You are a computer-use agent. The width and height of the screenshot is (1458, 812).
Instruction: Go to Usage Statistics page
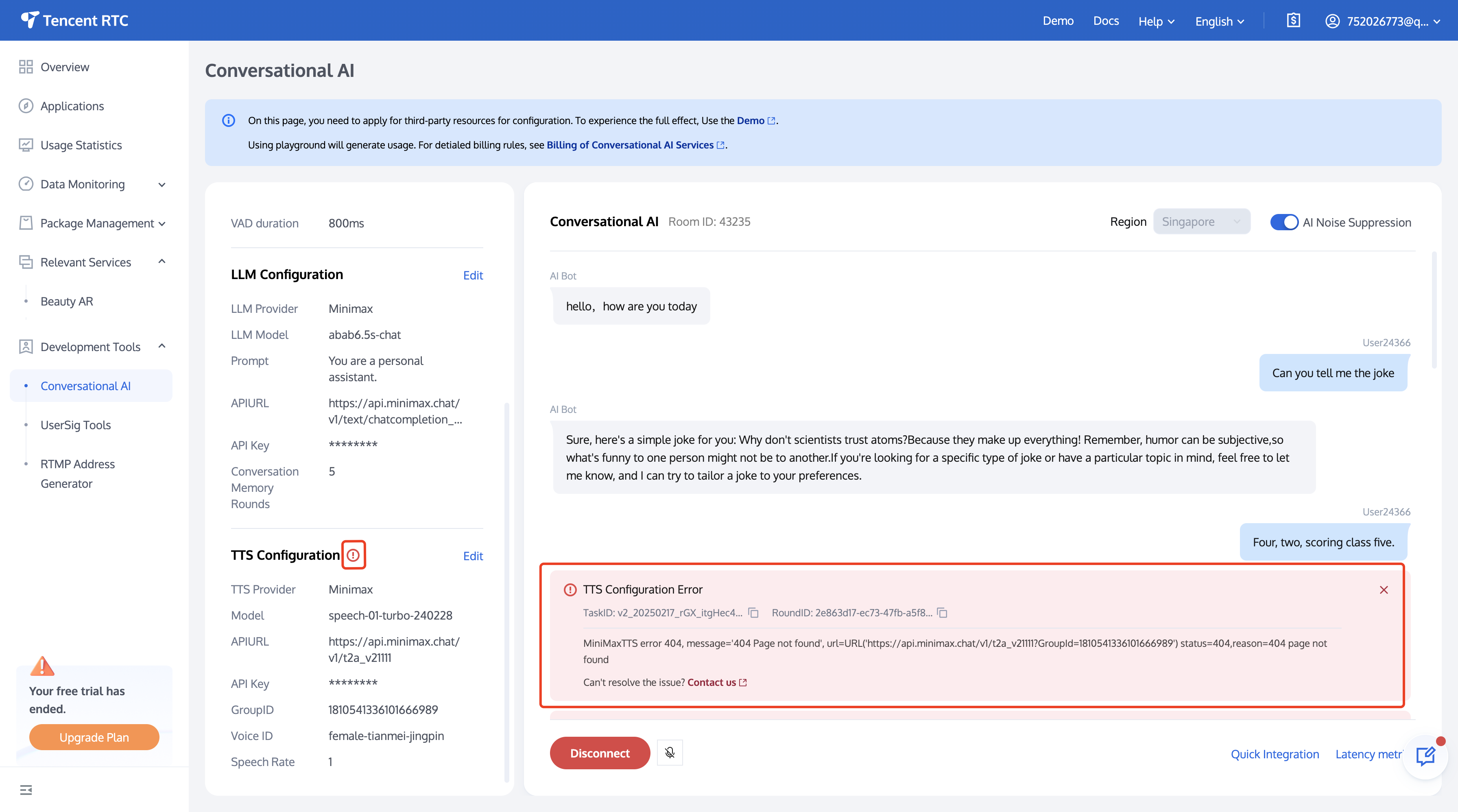(81, 145)
